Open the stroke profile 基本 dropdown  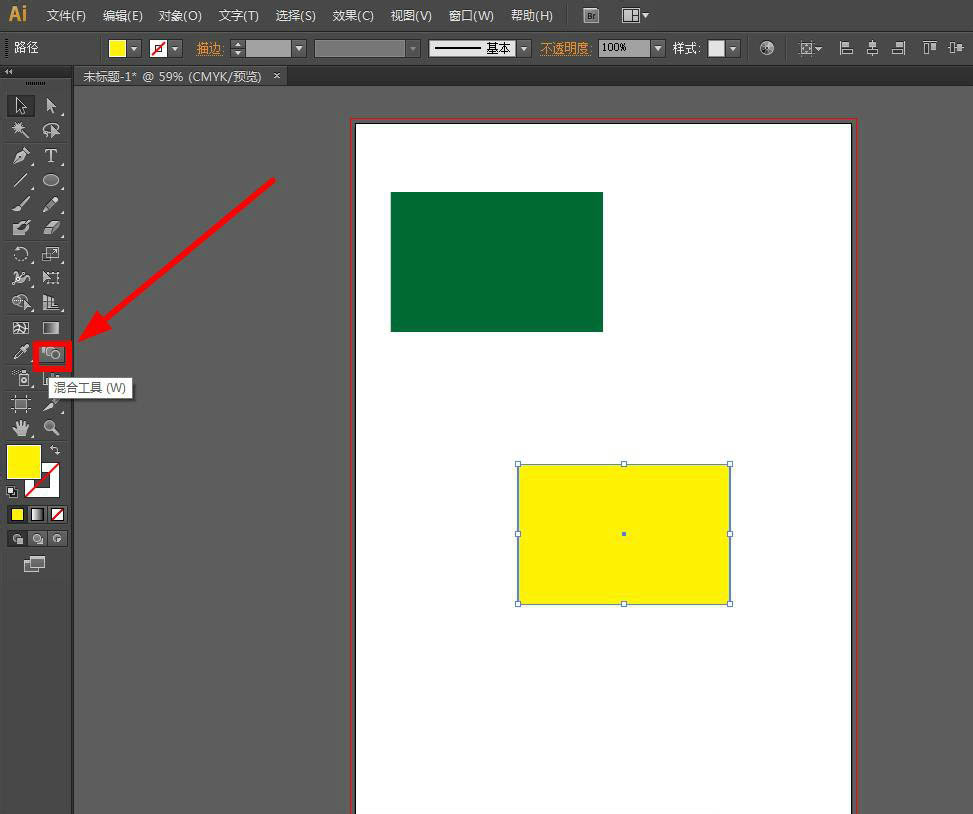coord(524,48)
